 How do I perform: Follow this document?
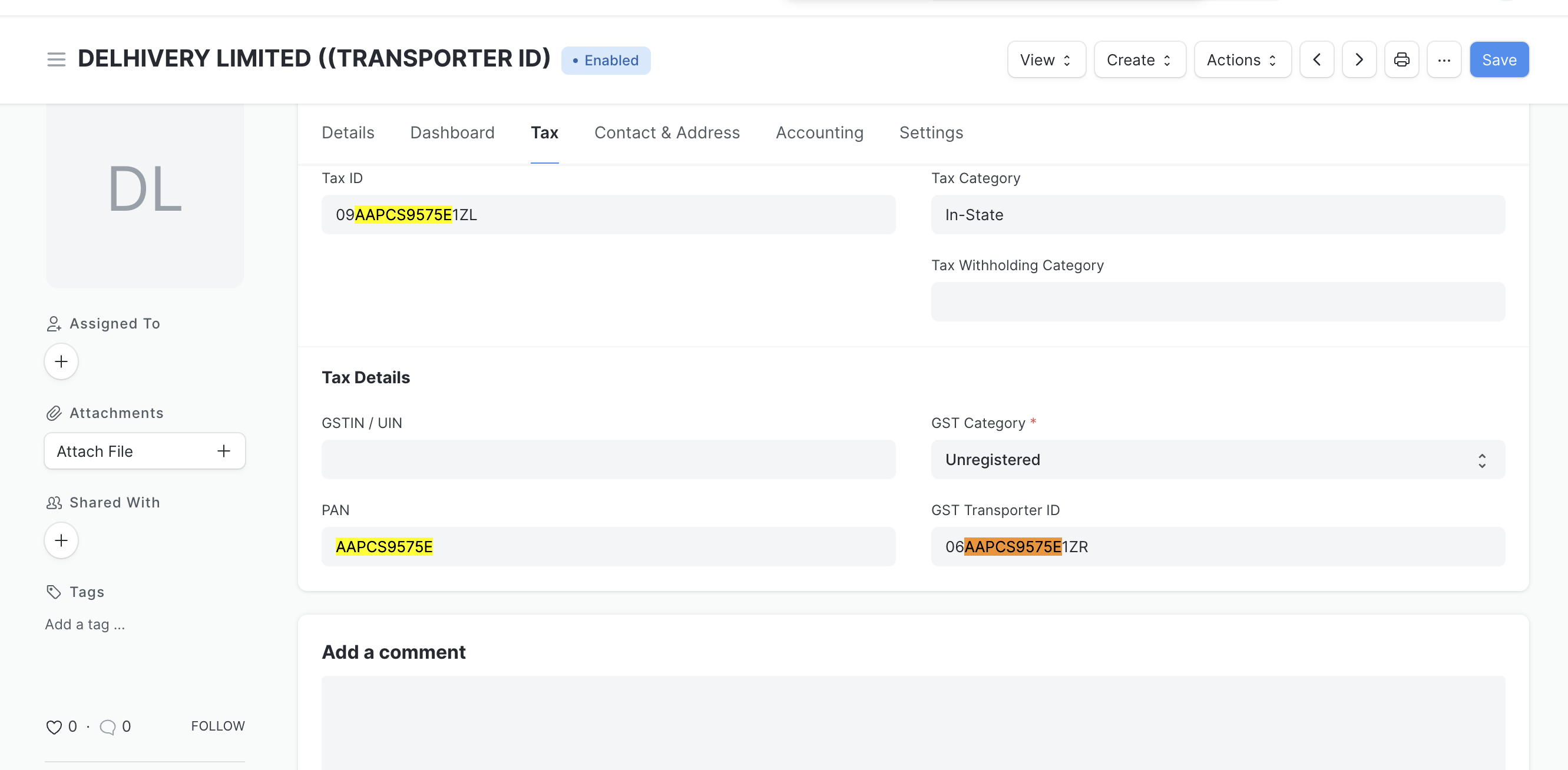pos(217,726)
